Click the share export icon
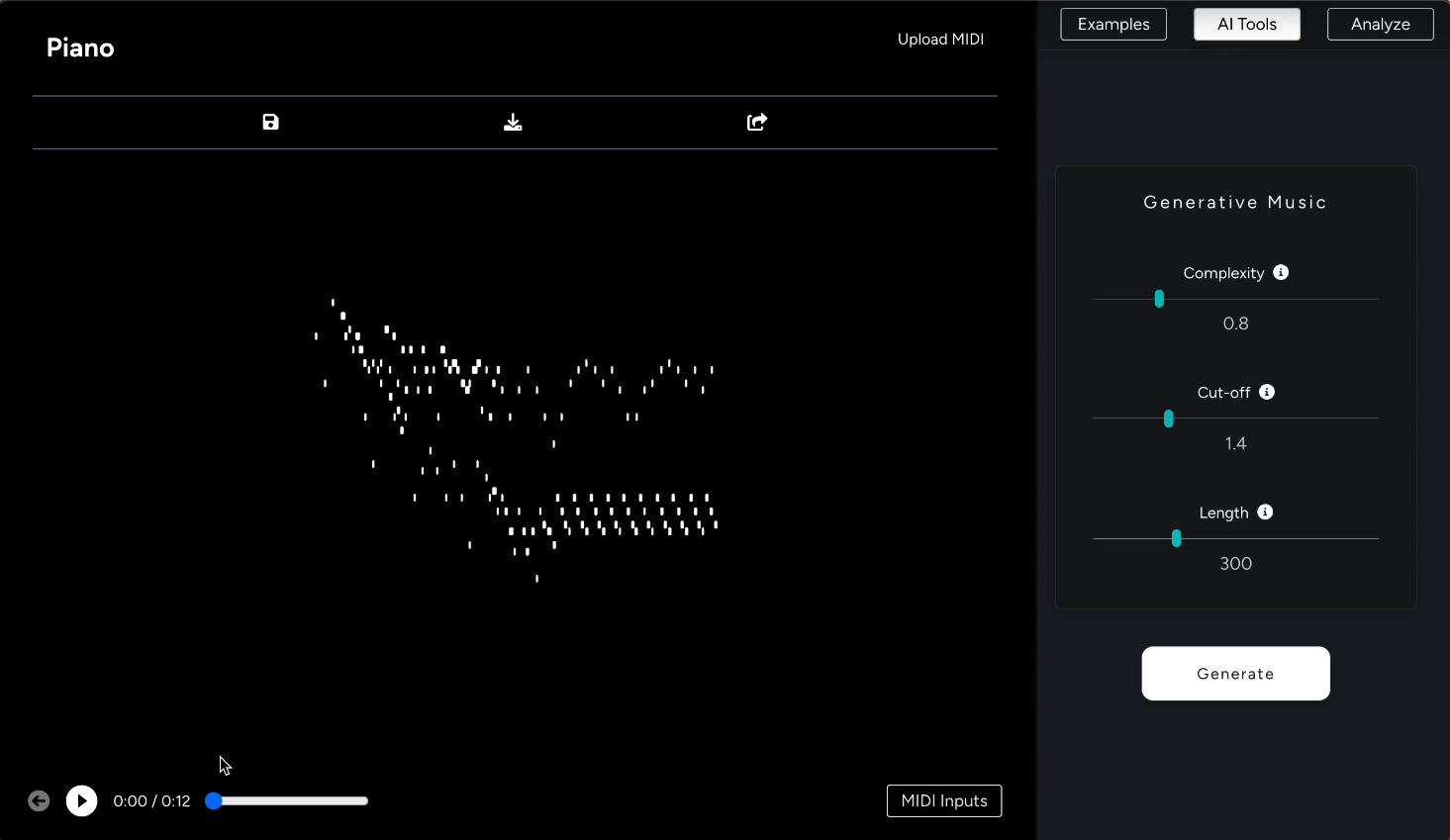Image resolution: width=1450 pixels, height=840 pixels. tap(757, 122)
